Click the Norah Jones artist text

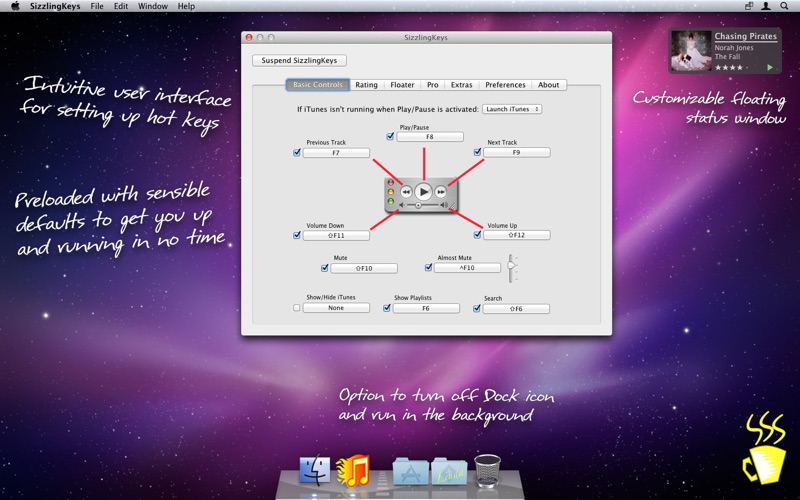734,47
